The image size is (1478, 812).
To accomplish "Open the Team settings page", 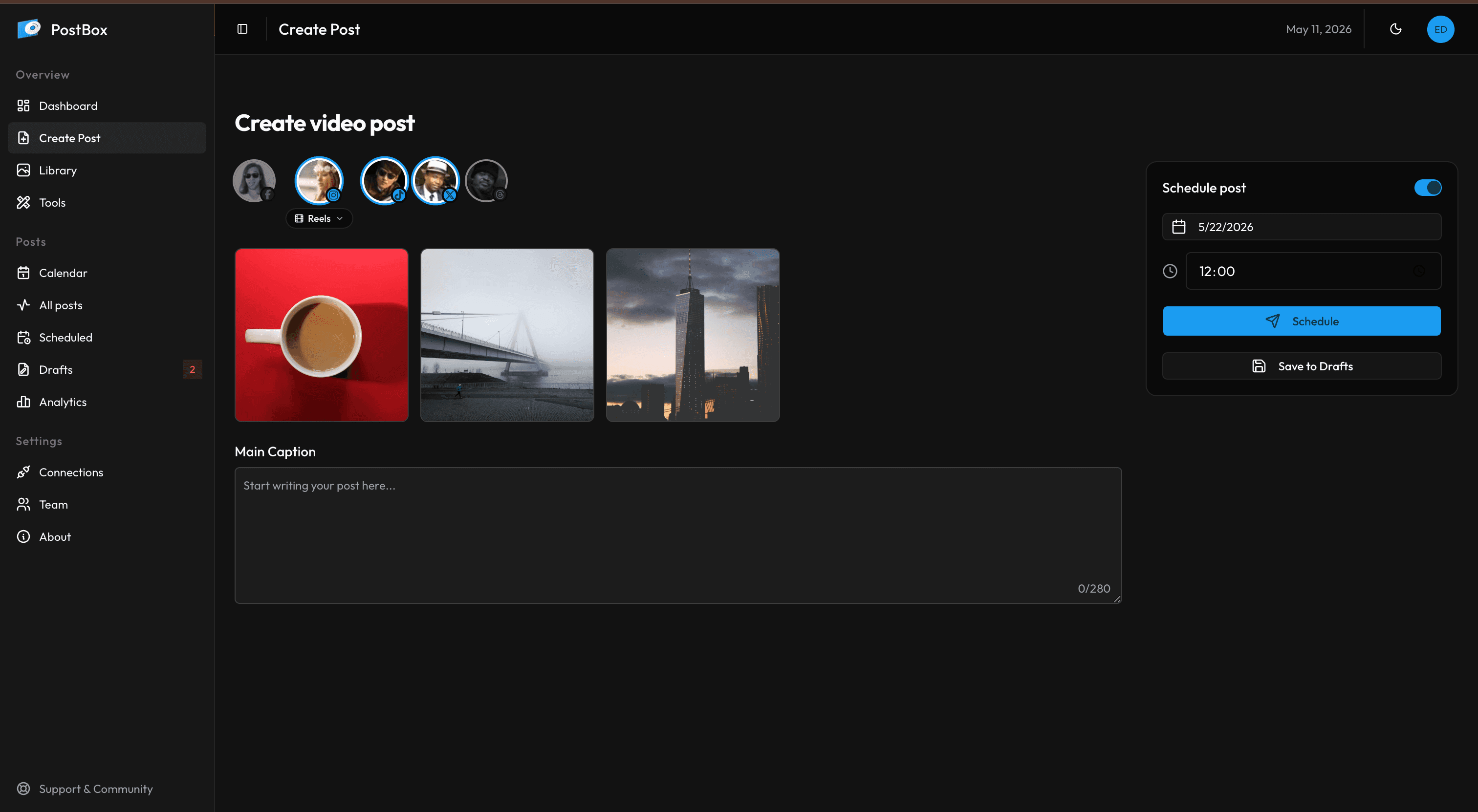I will pyautogui.click(x=107, y=505).
